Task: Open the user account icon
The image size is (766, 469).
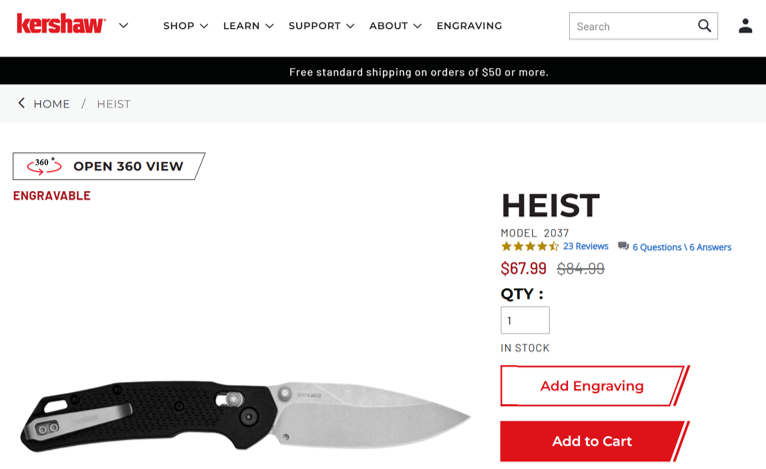Action: tap(745, 26)
